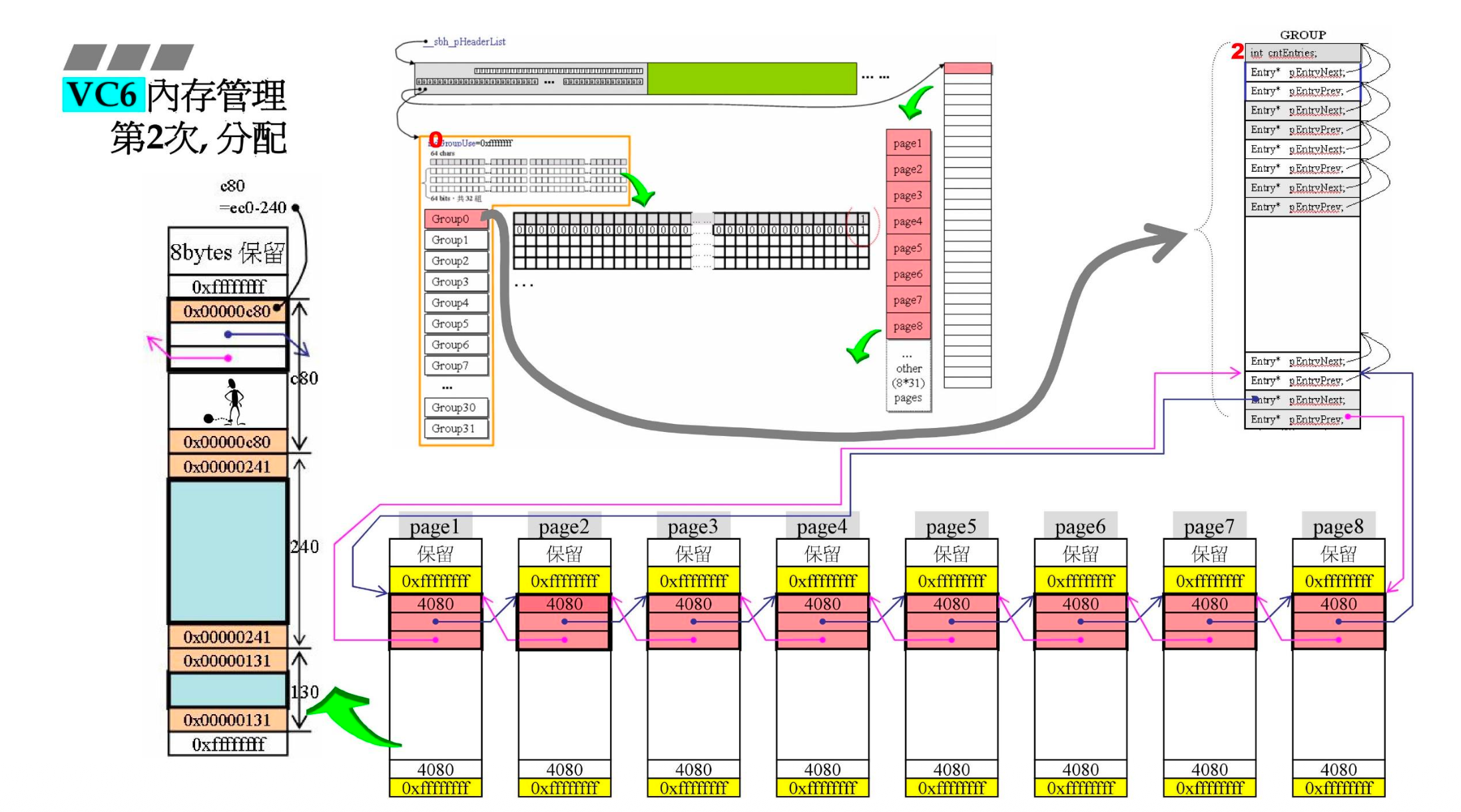This screenshot has height=812, width=1461.
Task: Click pink page4 cell in vertical page list
Action: tap(908, 221)
